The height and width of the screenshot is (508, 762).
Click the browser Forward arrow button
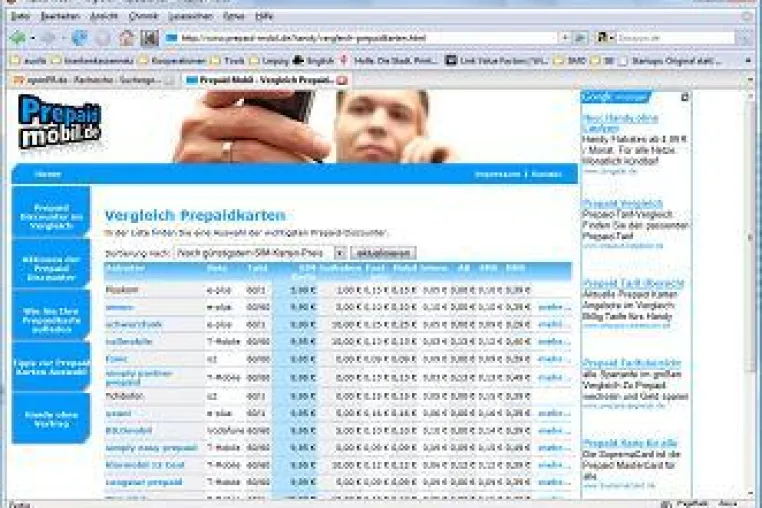49,37
